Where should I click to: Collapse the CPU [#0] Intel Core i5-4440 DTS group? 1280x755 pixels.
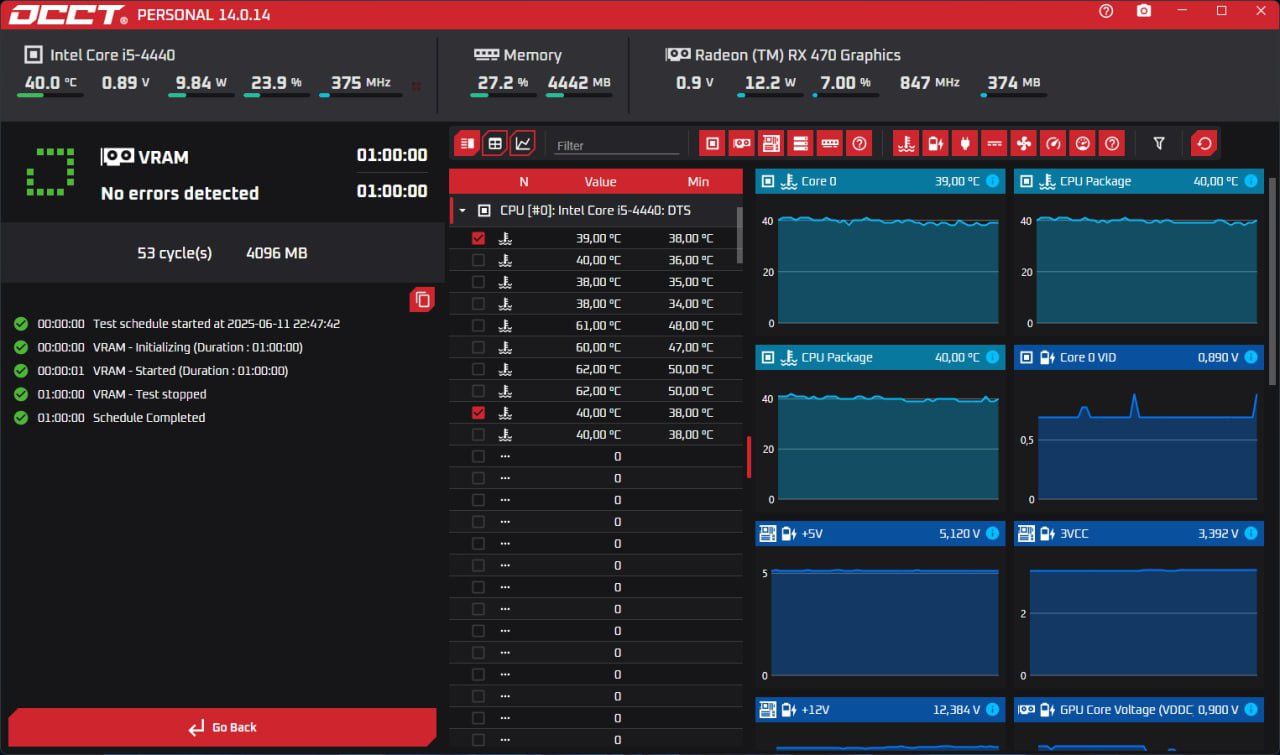tap(462, 211)
